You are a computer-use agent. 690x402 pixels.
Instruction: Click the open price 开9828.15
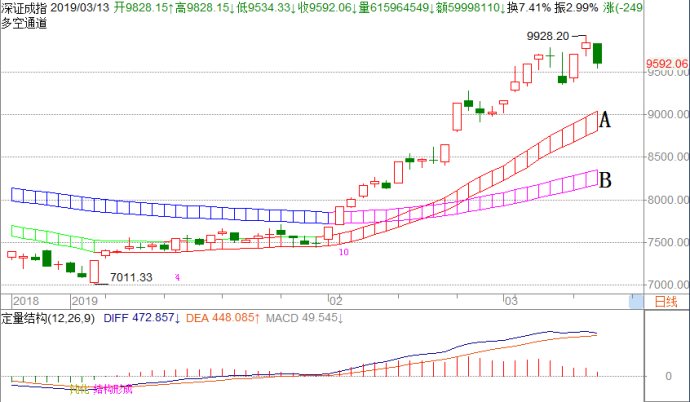(x=144, y=7)
